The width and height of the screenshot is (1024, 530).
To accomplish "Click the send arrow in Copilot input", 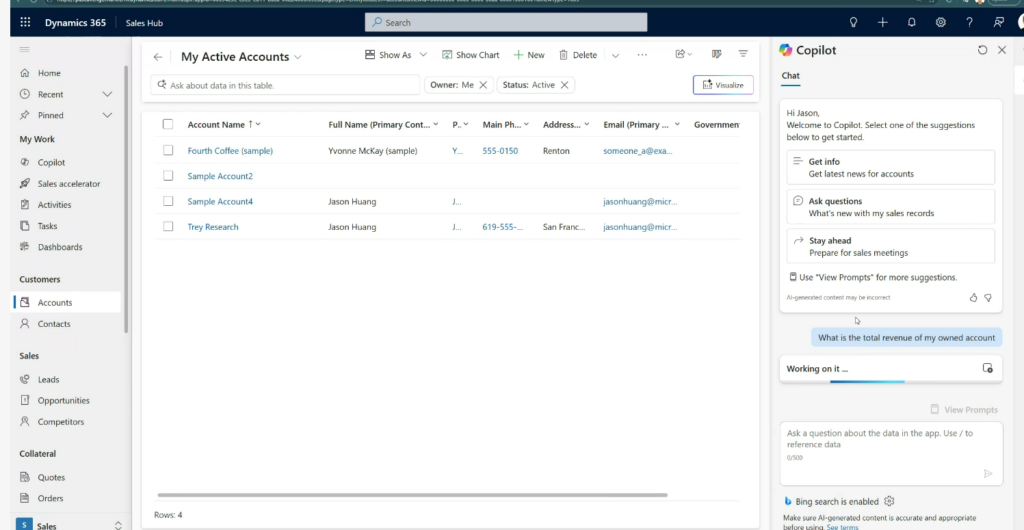I will [x=988, y=474].
